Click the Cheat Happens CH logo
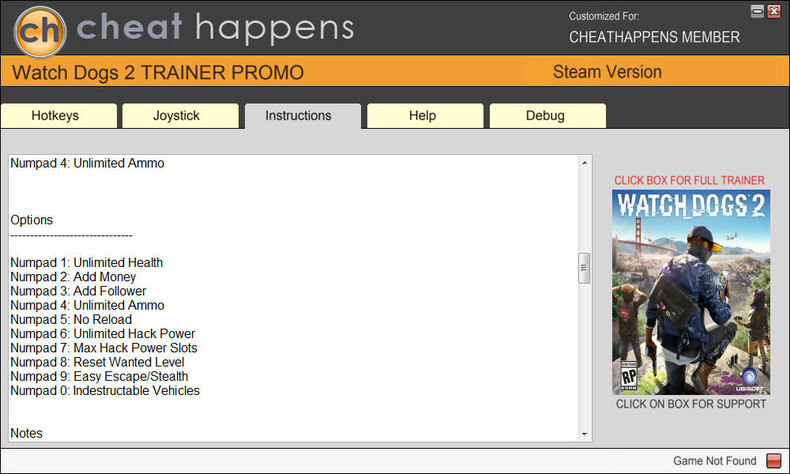 pyautogui.click(x=40, y=32)
